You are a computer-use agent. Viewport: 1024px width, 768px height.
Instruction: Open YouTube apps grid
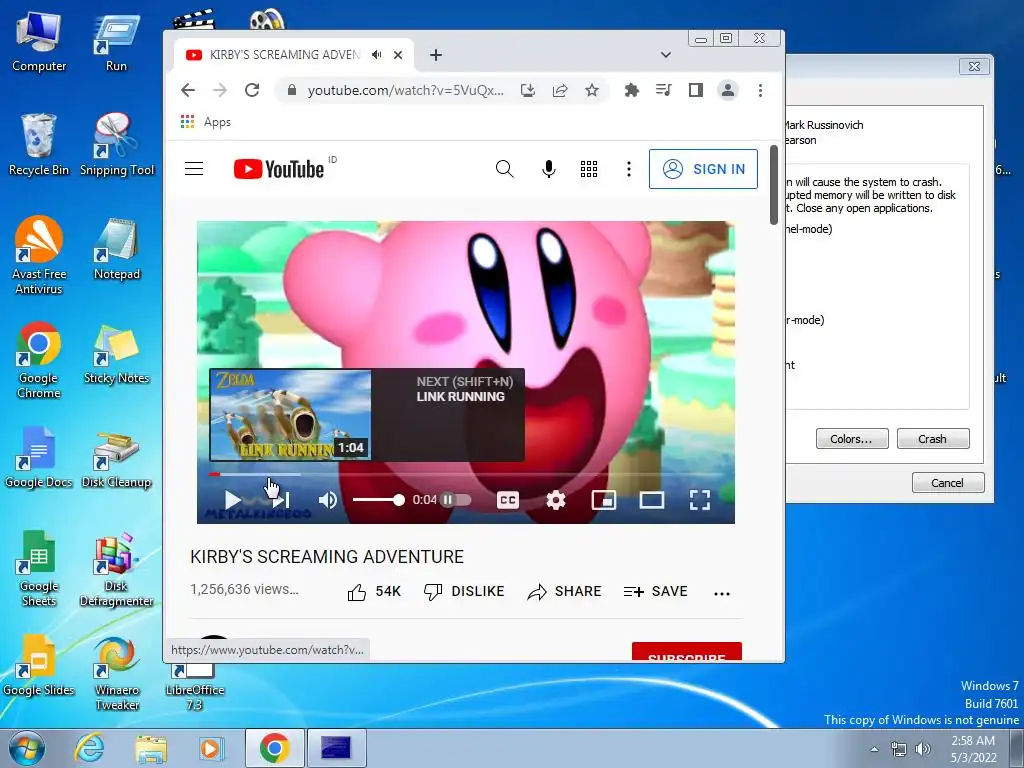[588, 169]
